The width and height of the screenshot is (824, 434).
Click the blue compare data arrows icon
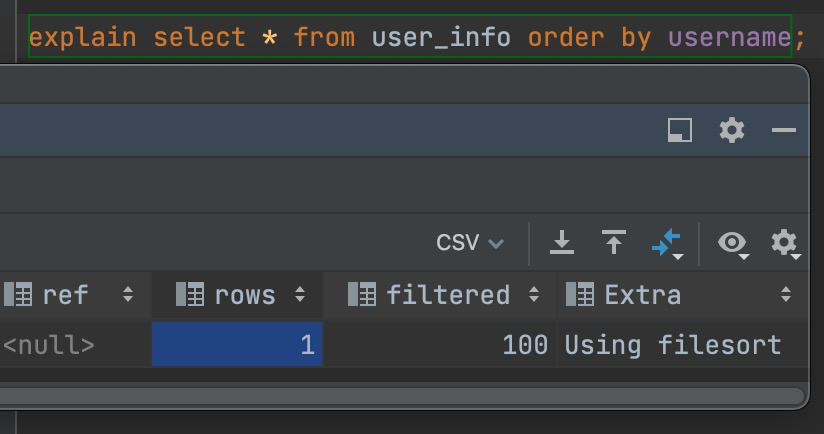click(665, 243)
